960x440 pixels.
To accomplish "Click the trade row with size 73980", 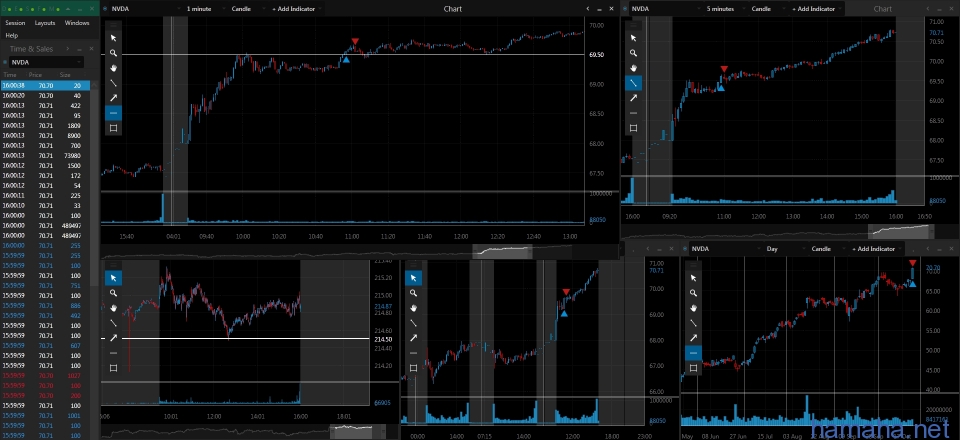I will pos(45,155).
